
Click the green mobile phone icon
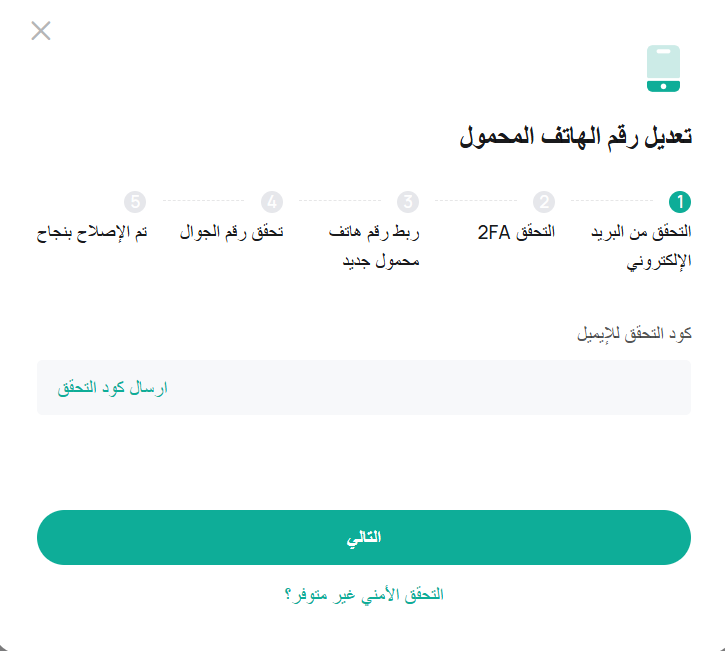tap(663, 68)
